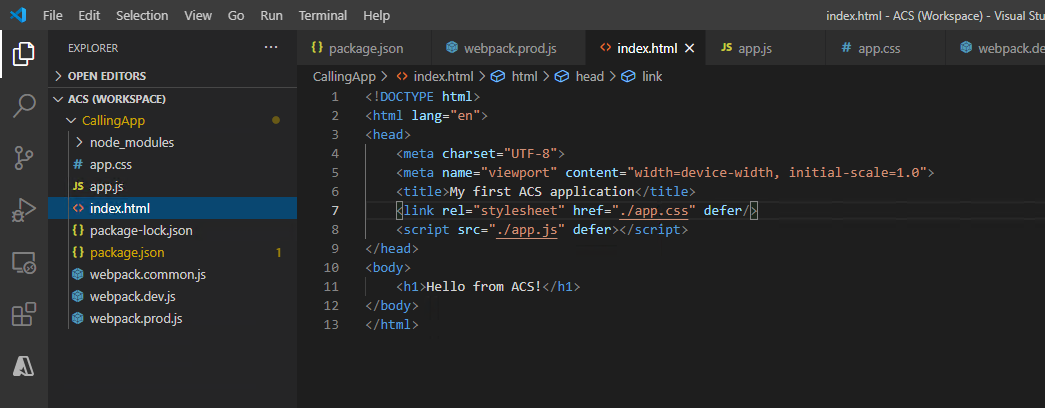
Task: Collapse the ACS (Workspace) section
Action: point(116,99)
